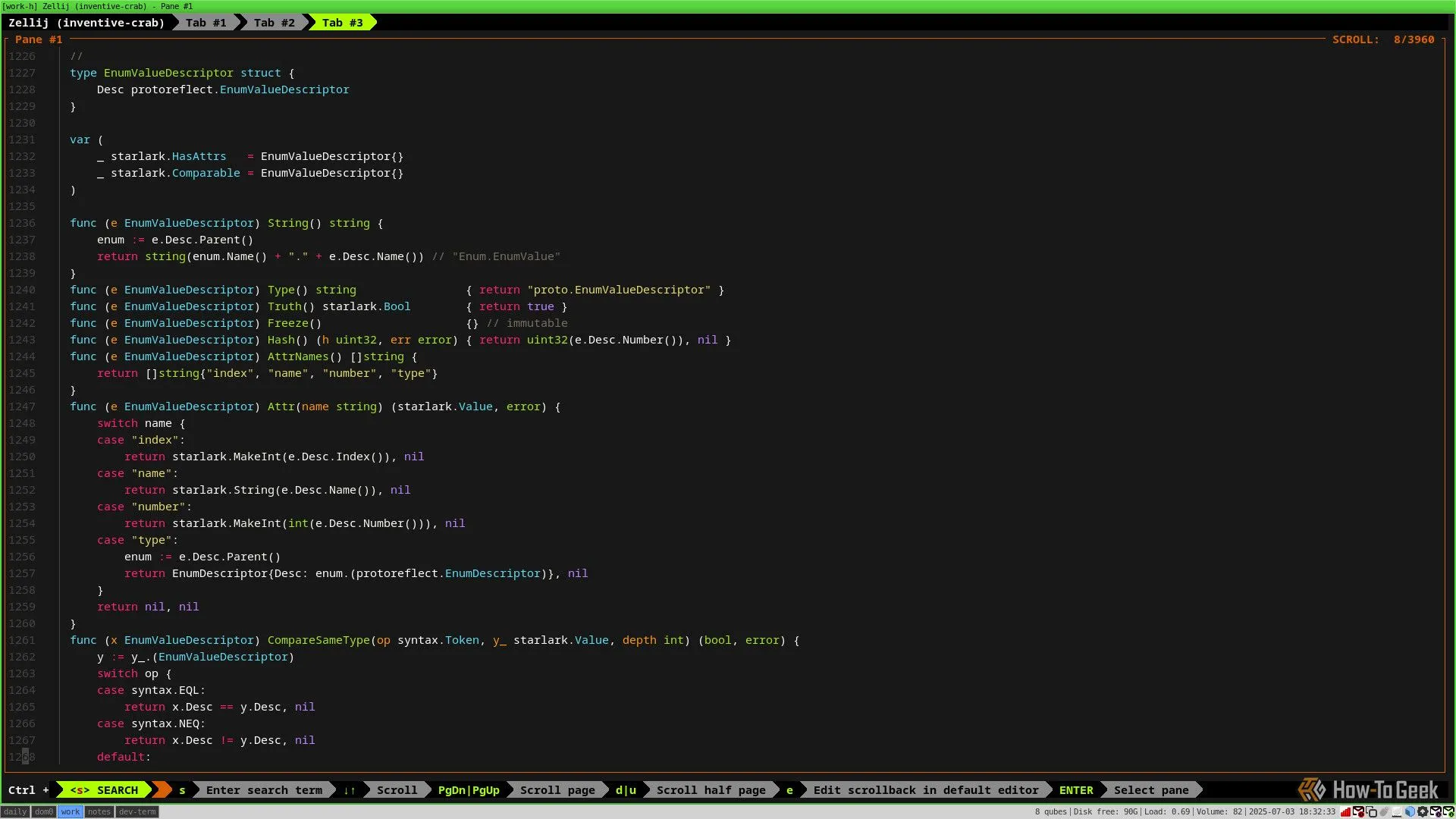
Task: Click 'return nil, nil' on line 1259
Action: pyautogui.click(x=148, y=607)
